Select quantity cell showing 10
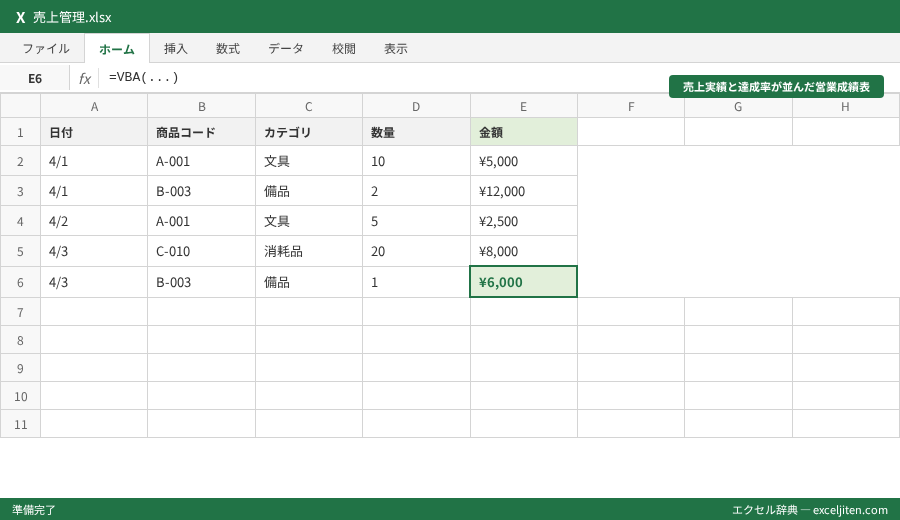The image size is (900, 520). point(416,161)
